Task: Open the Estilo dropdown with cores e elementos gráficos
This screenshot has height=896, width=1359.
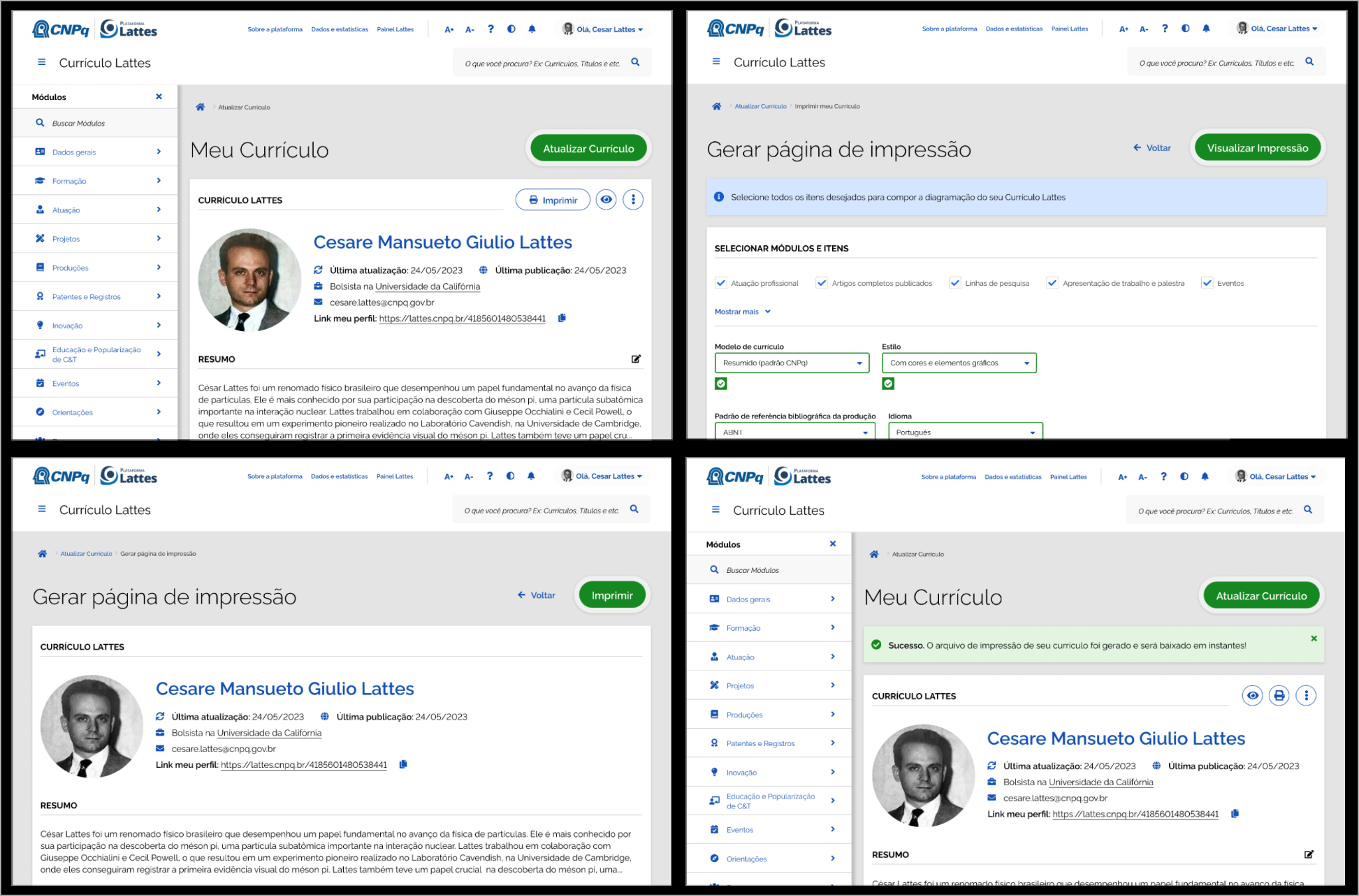Action: [959, 363]
